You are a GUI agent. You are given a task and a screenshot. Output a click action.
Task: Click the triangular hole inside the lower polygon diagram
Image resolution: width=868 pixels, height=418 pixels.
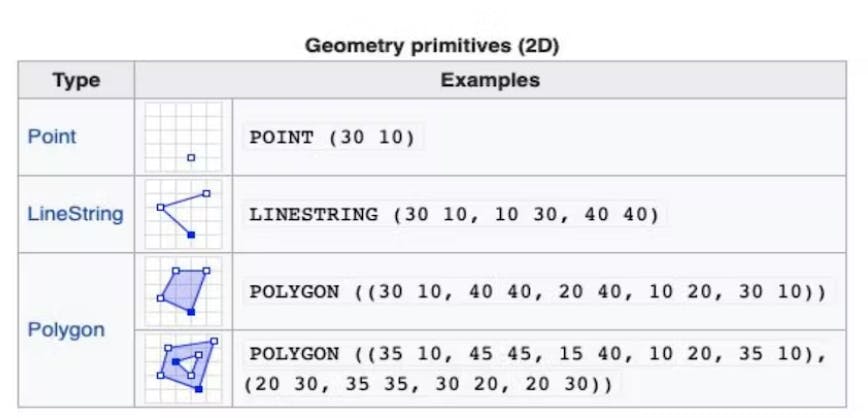(186, 361)
